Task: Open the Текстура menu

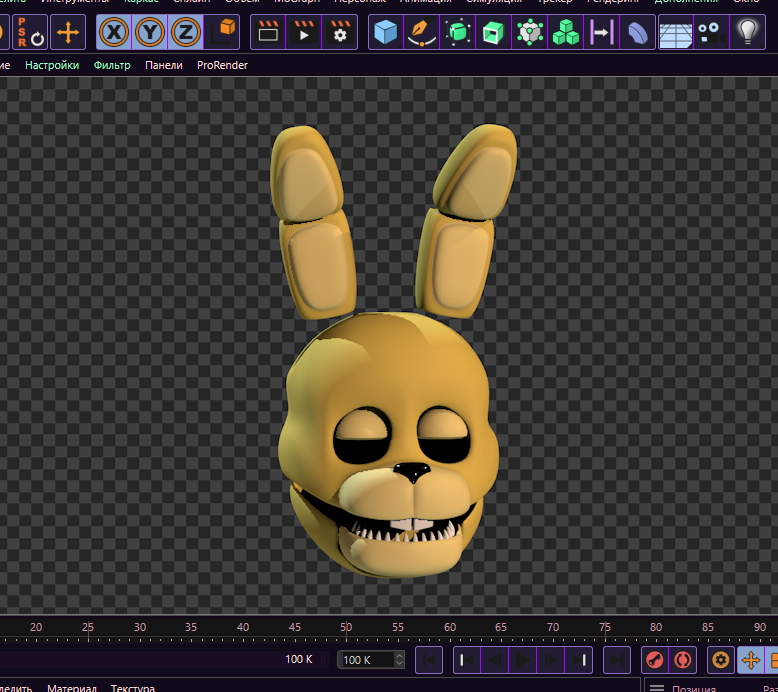Action: 132,688
